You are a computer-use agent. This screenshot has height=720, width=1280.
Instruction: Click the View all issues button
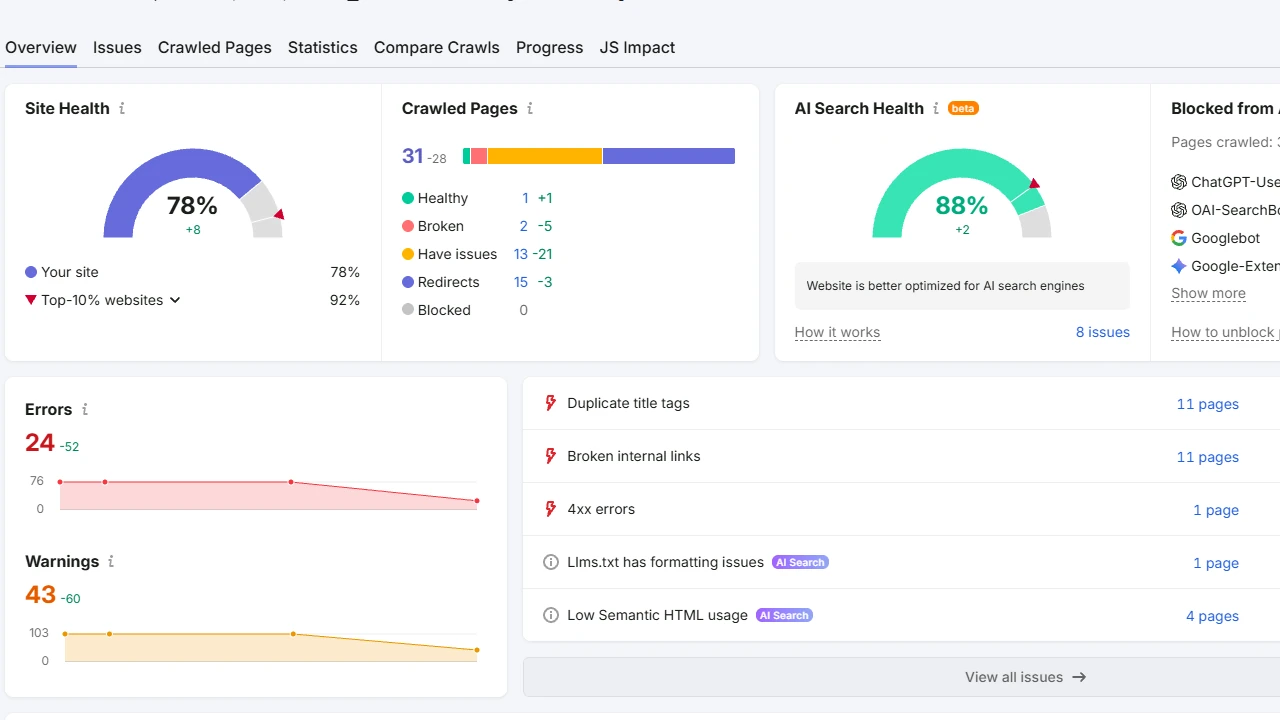[x=901, y=677]
